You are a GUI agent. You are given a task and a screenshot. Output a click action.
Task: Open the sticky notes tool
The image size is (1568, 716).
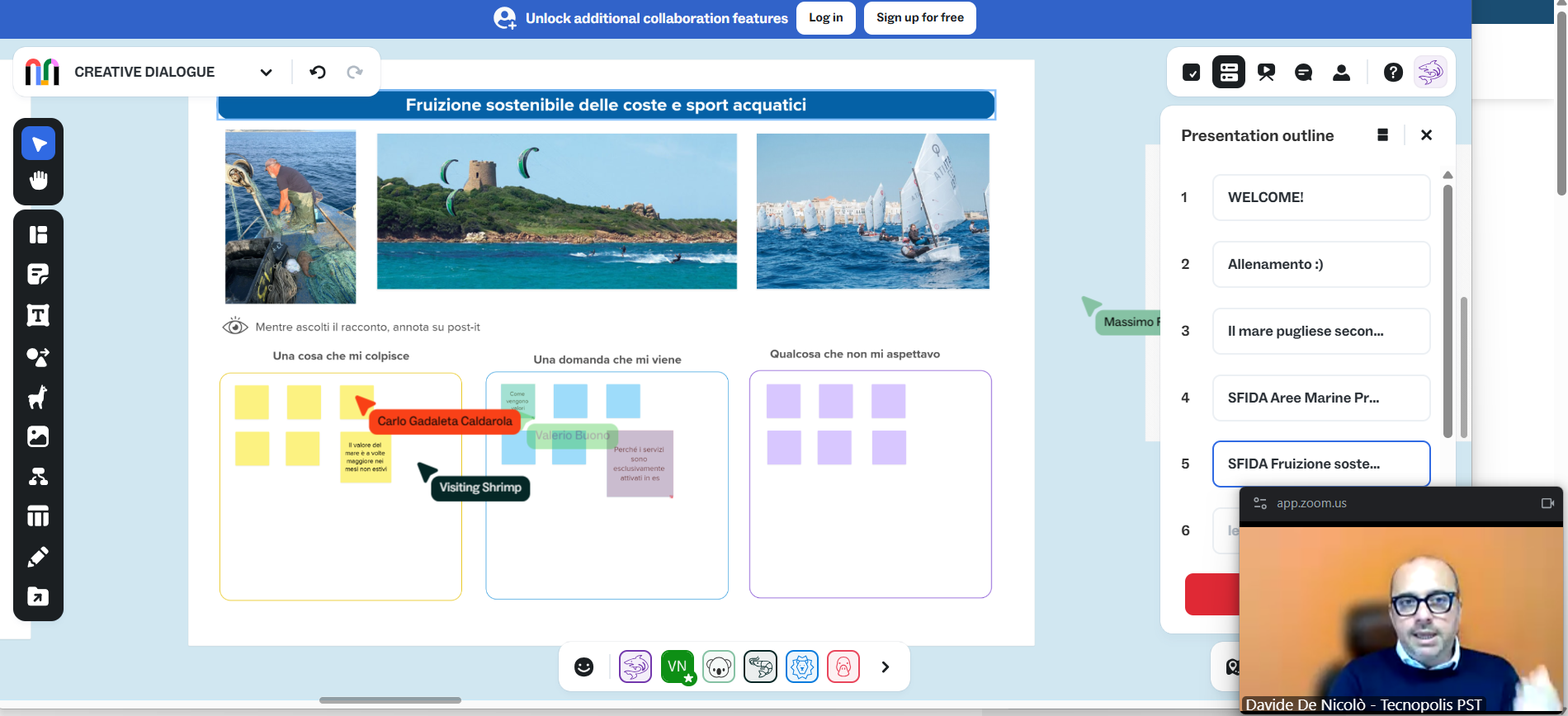click(38, 275)
